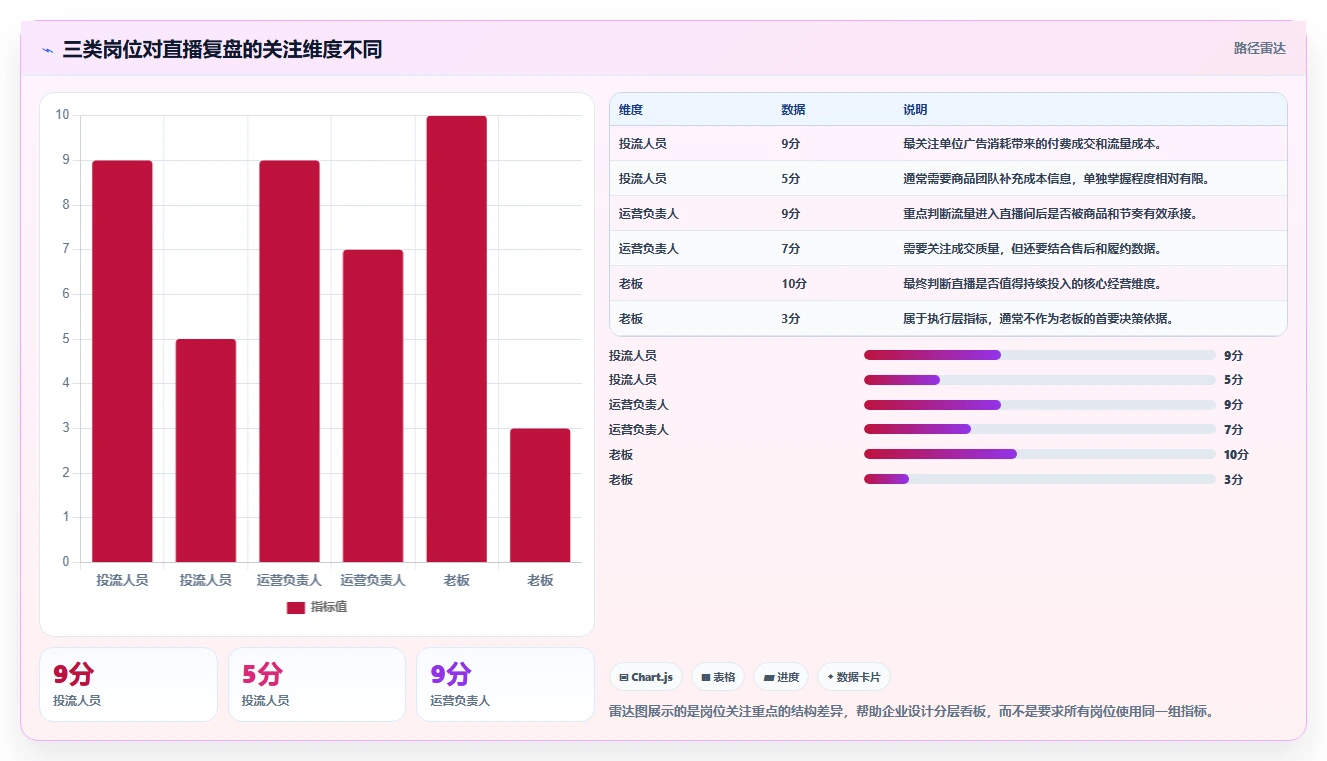Click the 运营负责人 bar reaching 9
Image resolution: width=1327 pixels, height=761 pixels.
289,361
